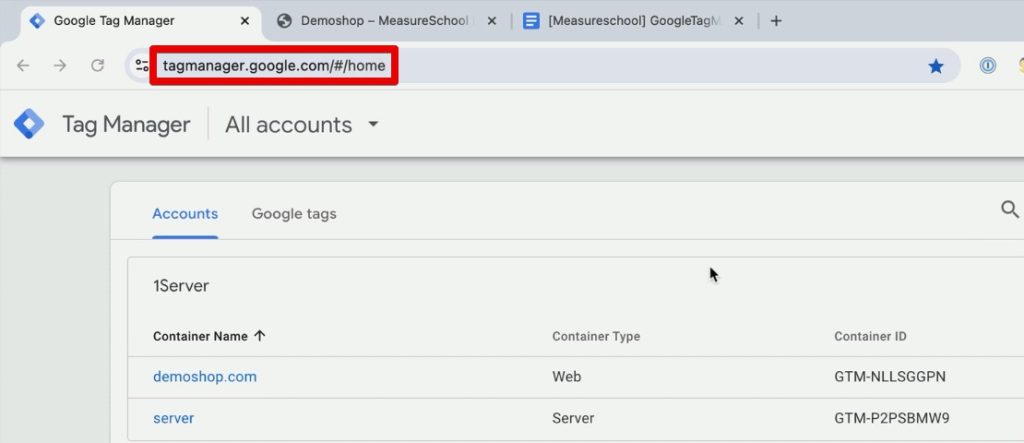
Task: Switch to the [Measureschool] GoogleTagManager doc tab
Action: click(x=633, y=21)
